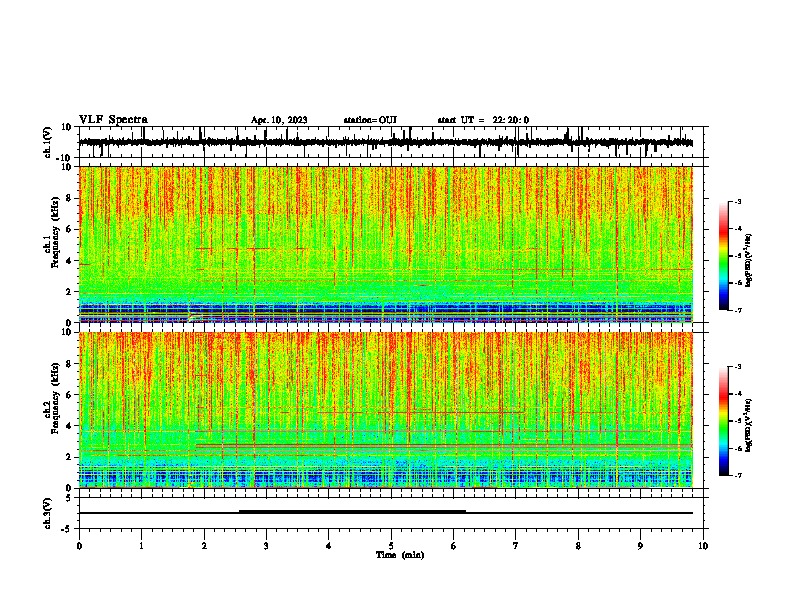
Task: Click the ch.1 voltage waveform trace
Action: [x=385, y=143]
